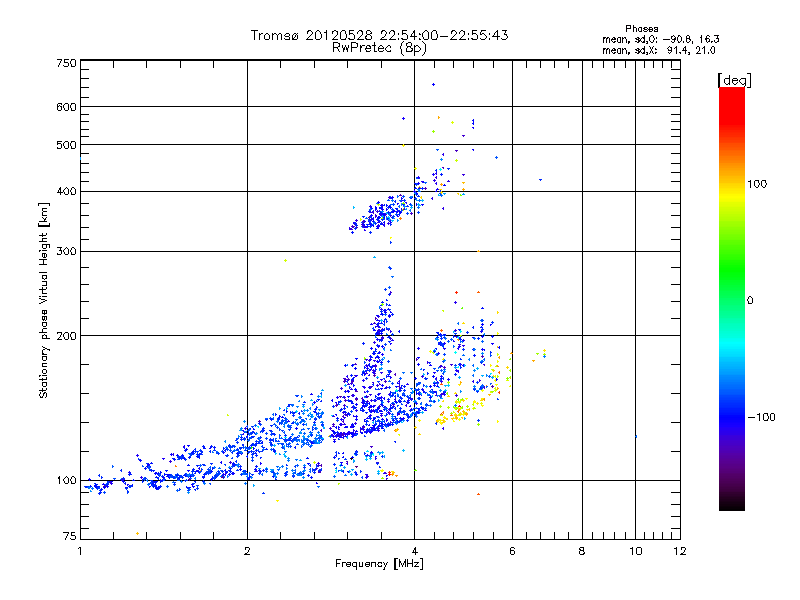Click the black bottom of the colorbar
The height and width of the screenshot is (600, 800).
click(732, 503)
